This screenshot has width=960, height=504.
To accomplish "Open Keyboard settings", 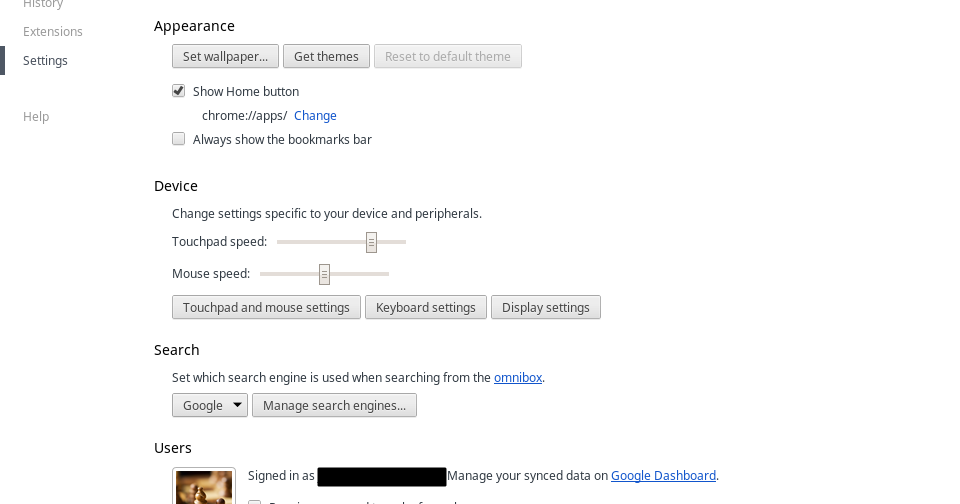I will click(426, 308).
